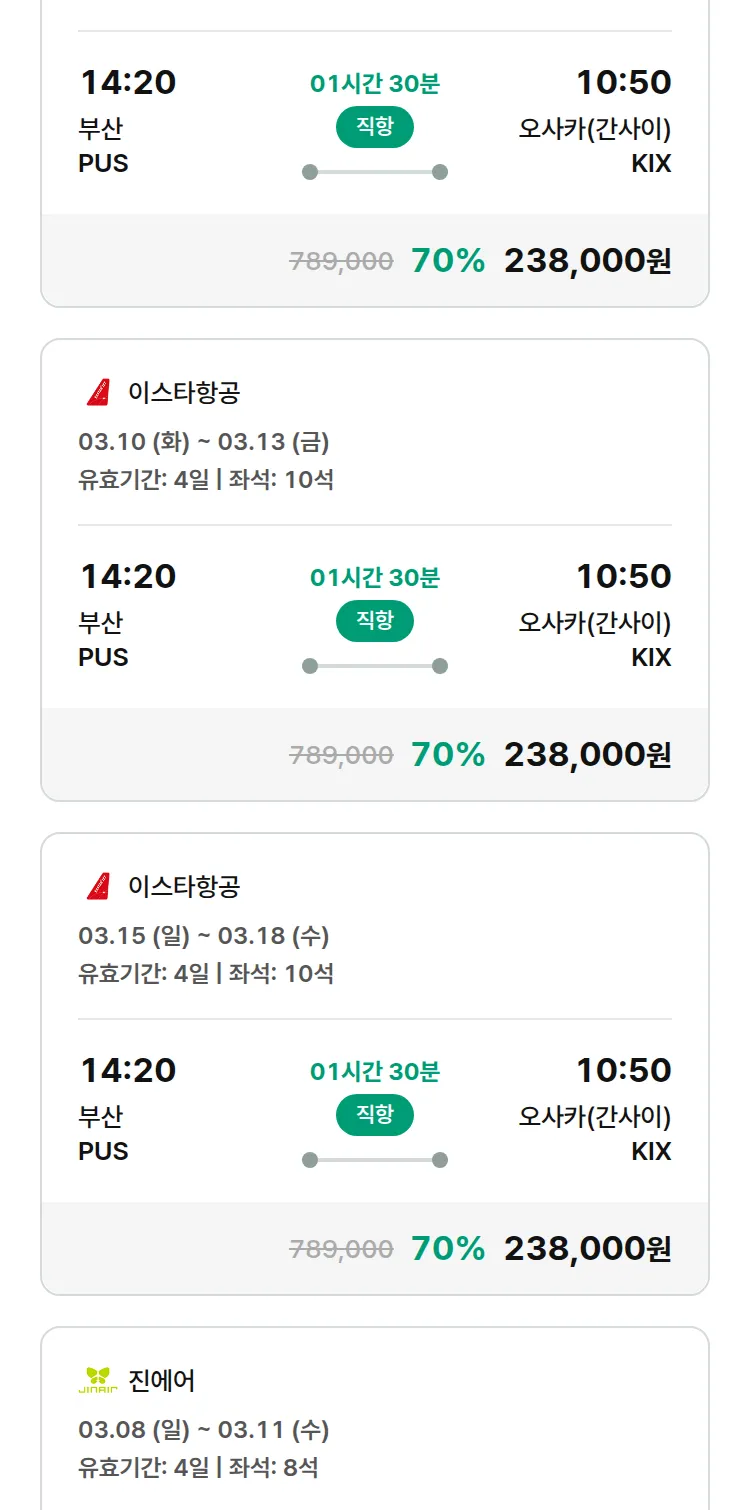Select 직항 badge on 03.10–03.13 flight card
The width and height of the screenshot is (750, 1510).
click(x=374, y=621)
